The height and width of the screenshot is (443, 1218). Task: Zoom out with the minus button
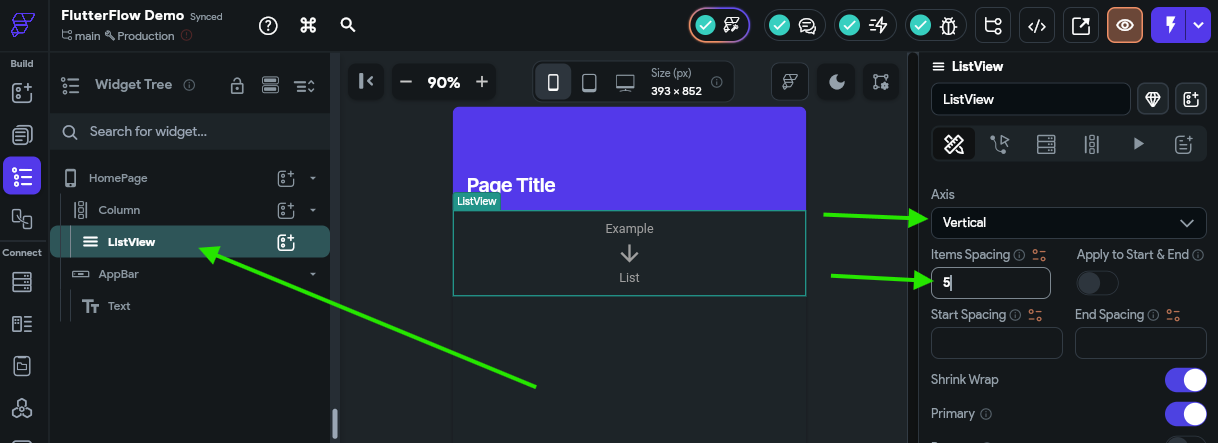tap(405, 82)
